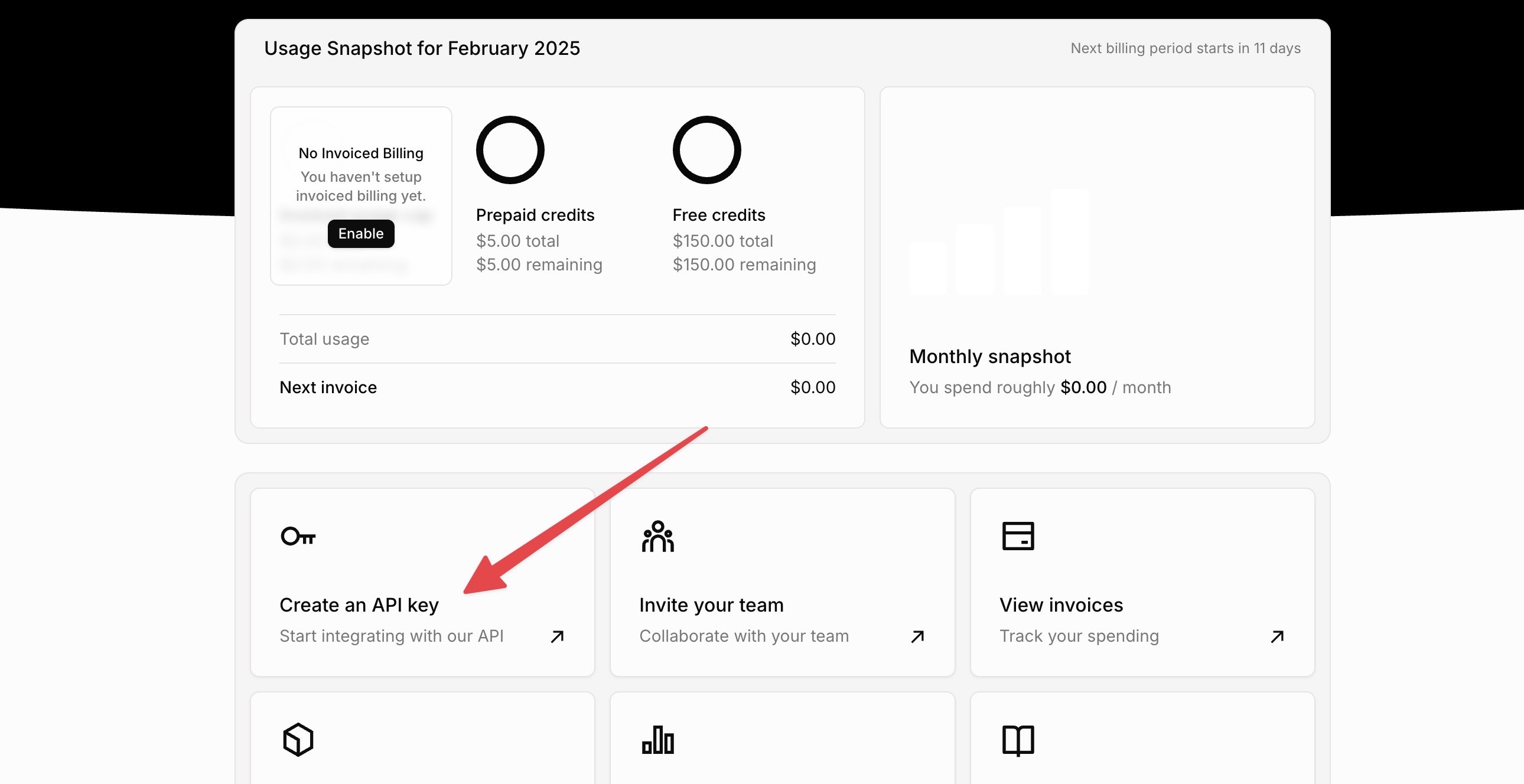The height and width of the screenshot is (784, 1524).
Task: Click the Prepaid credits ring indicator
Action: 510,149
